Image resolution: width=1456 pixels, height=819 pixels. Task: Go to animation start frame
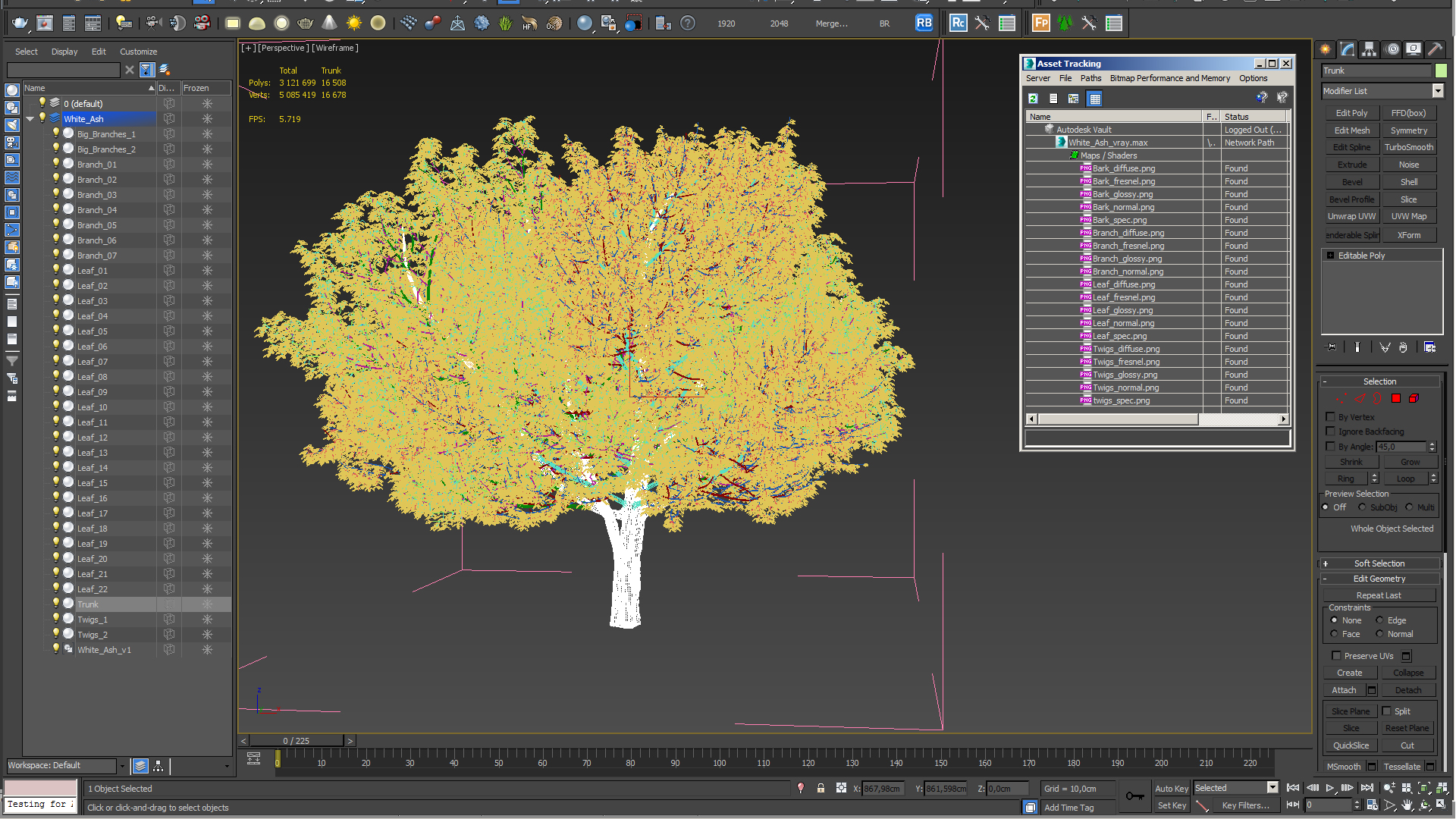point(1293,788)
